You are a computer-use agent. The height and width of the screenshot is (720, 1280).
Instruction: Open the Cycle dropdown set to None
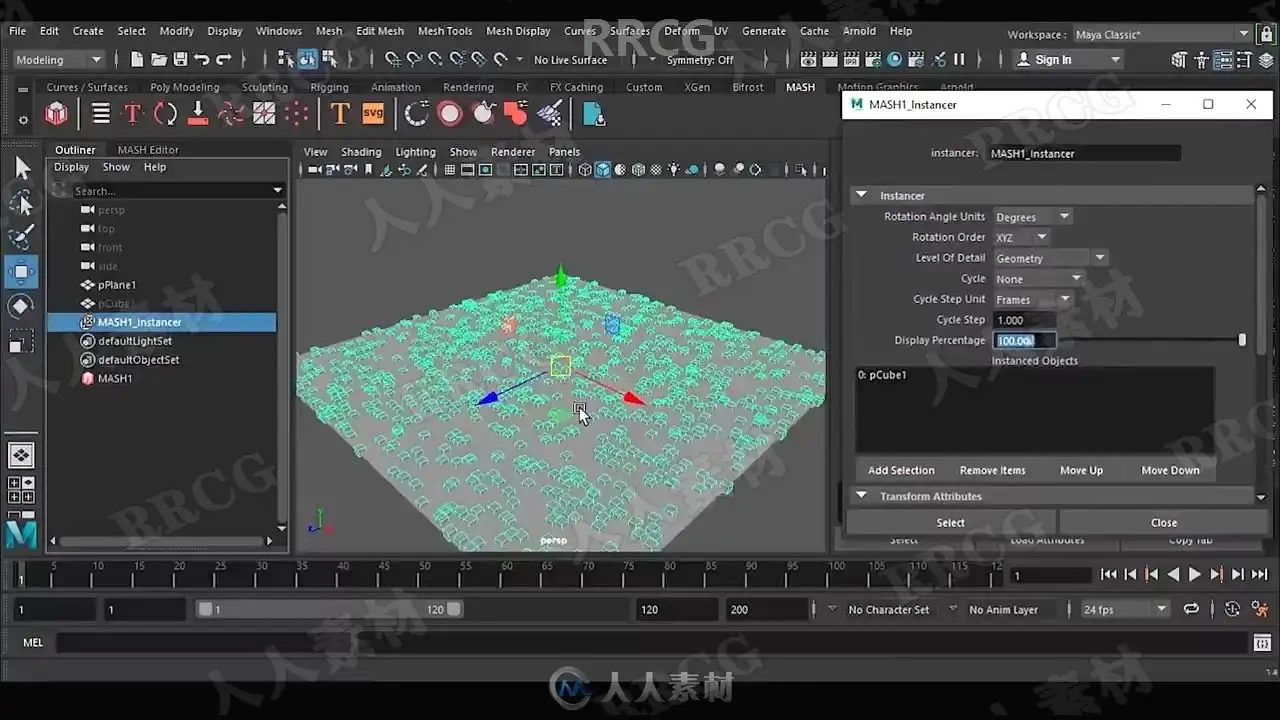(1038, 279)
